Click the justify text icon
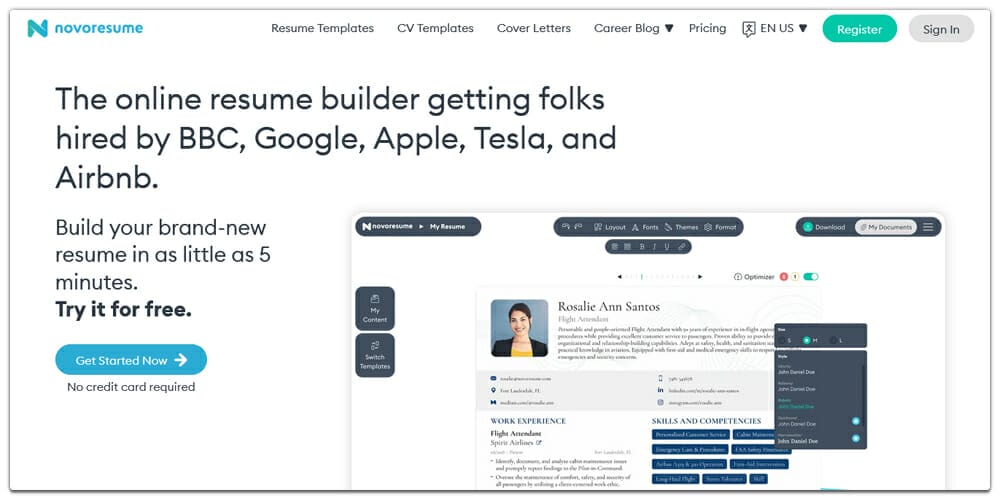Screen dimensions: 1000x500 pos(628,246)
